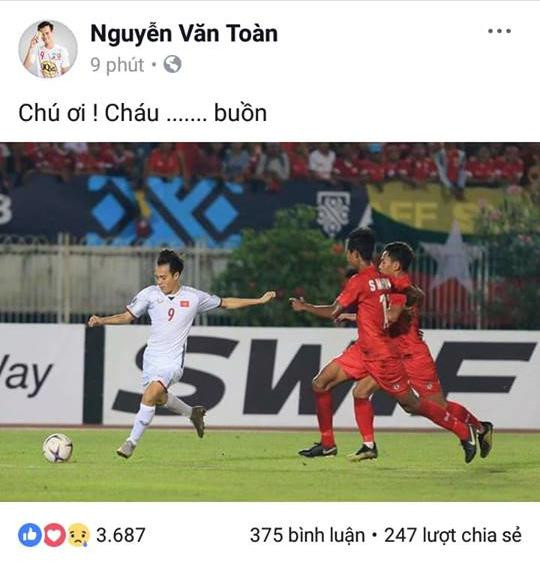Click the post text 'Chú ơi ! Cháu ....... buồn'

[143, 113]
